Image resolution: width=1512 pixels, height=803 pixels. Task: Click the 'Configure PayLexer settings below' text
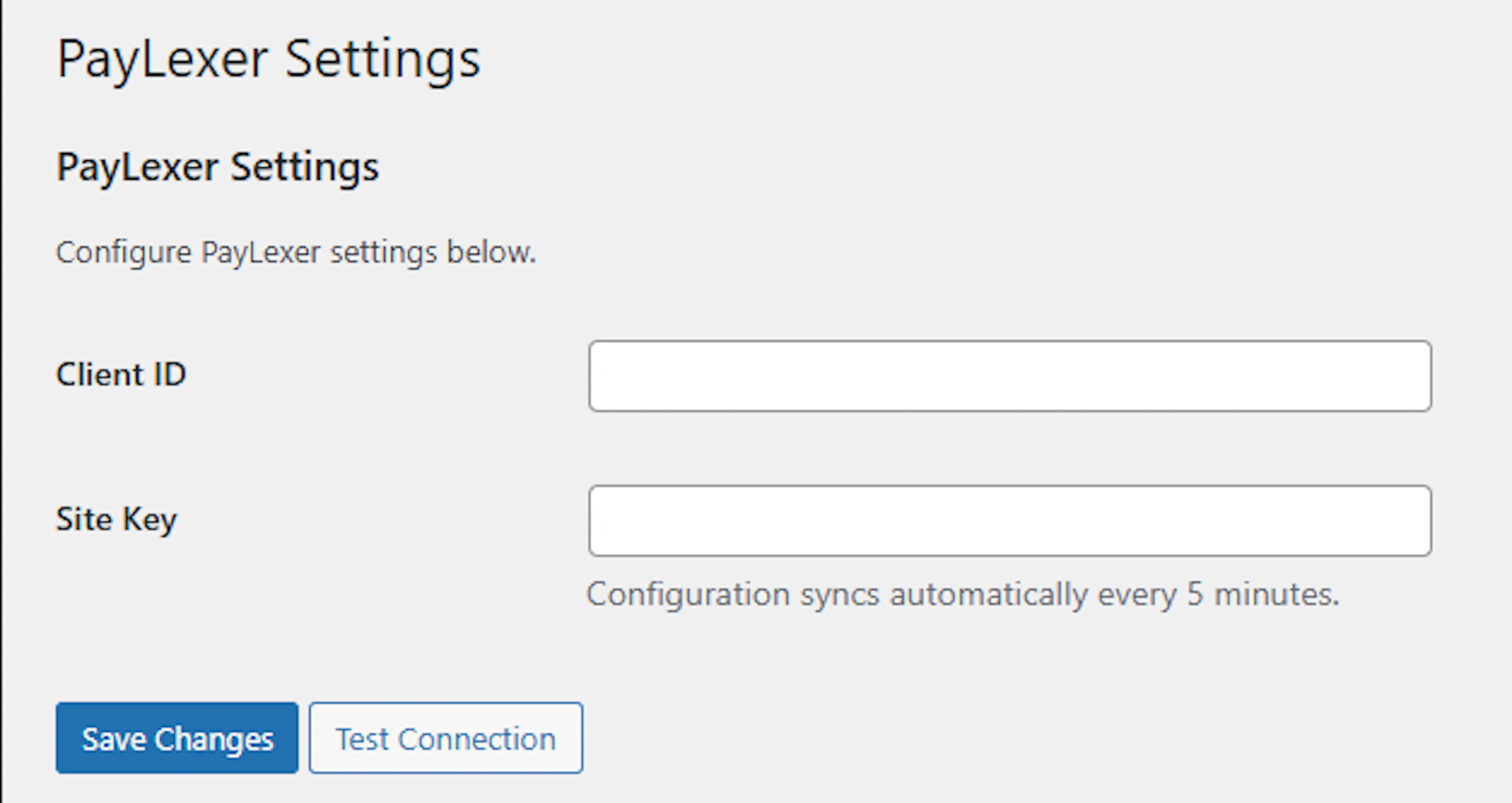click(296, 253)
